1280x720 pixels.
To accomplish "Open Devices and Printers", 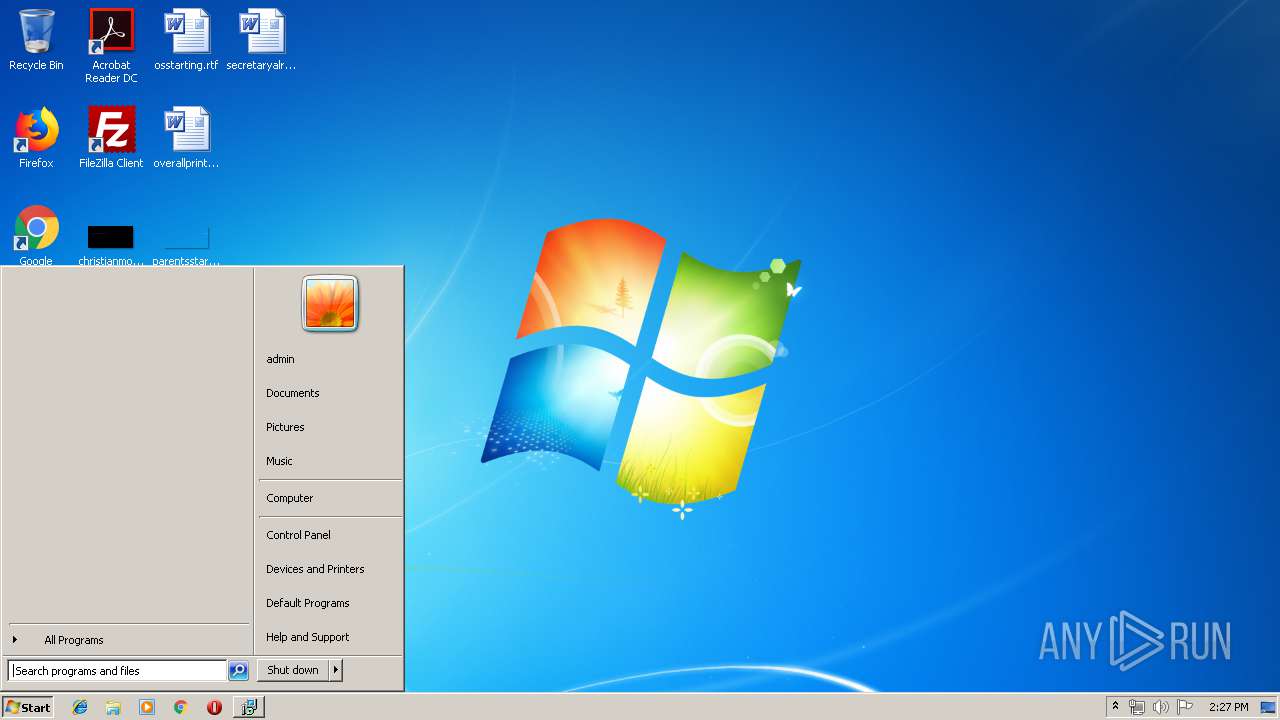I will tap(330, 569).
